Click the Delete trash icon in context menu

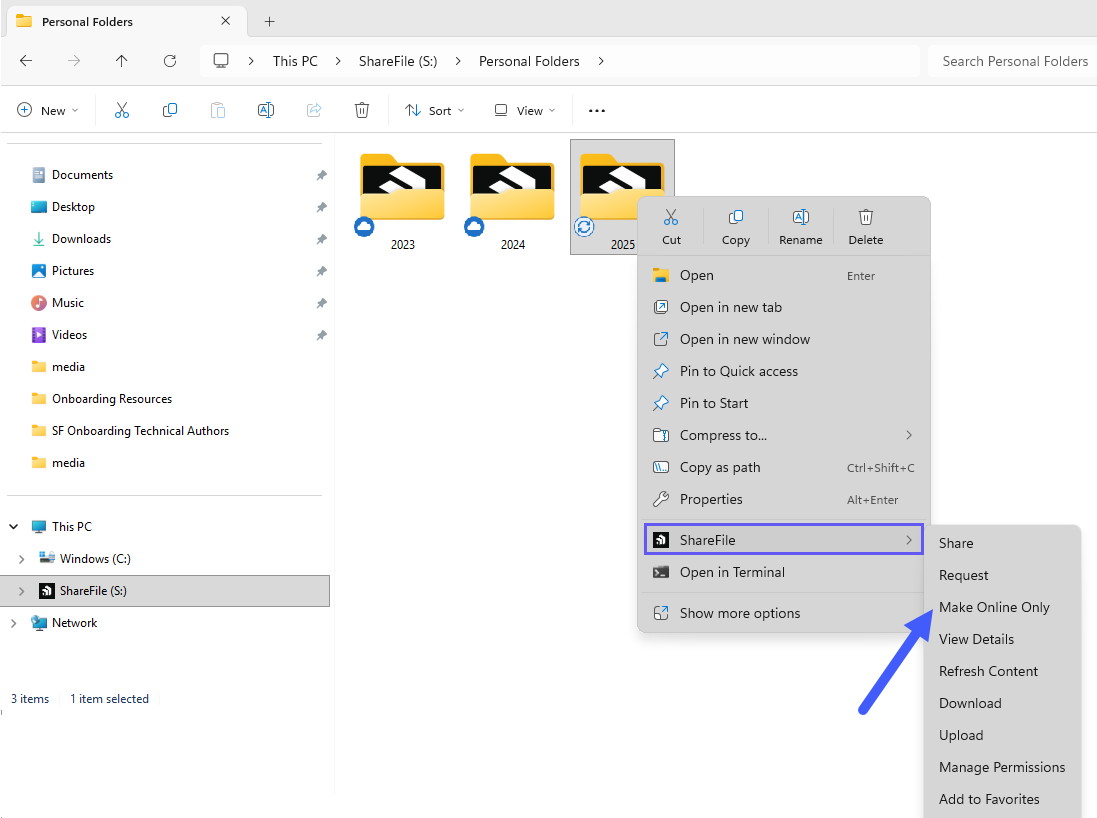click(x=865, y=218)
